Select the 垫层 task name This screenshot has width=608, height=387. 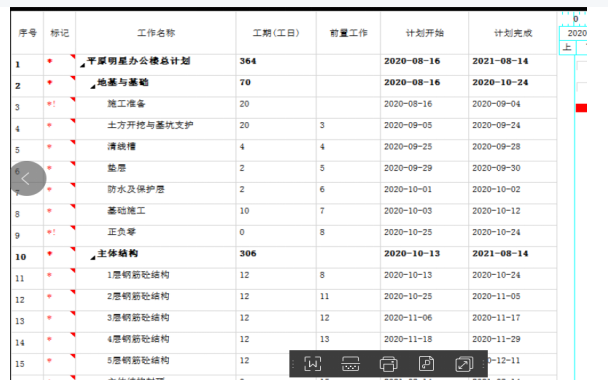pyautogui.click(x=117, y=168)
